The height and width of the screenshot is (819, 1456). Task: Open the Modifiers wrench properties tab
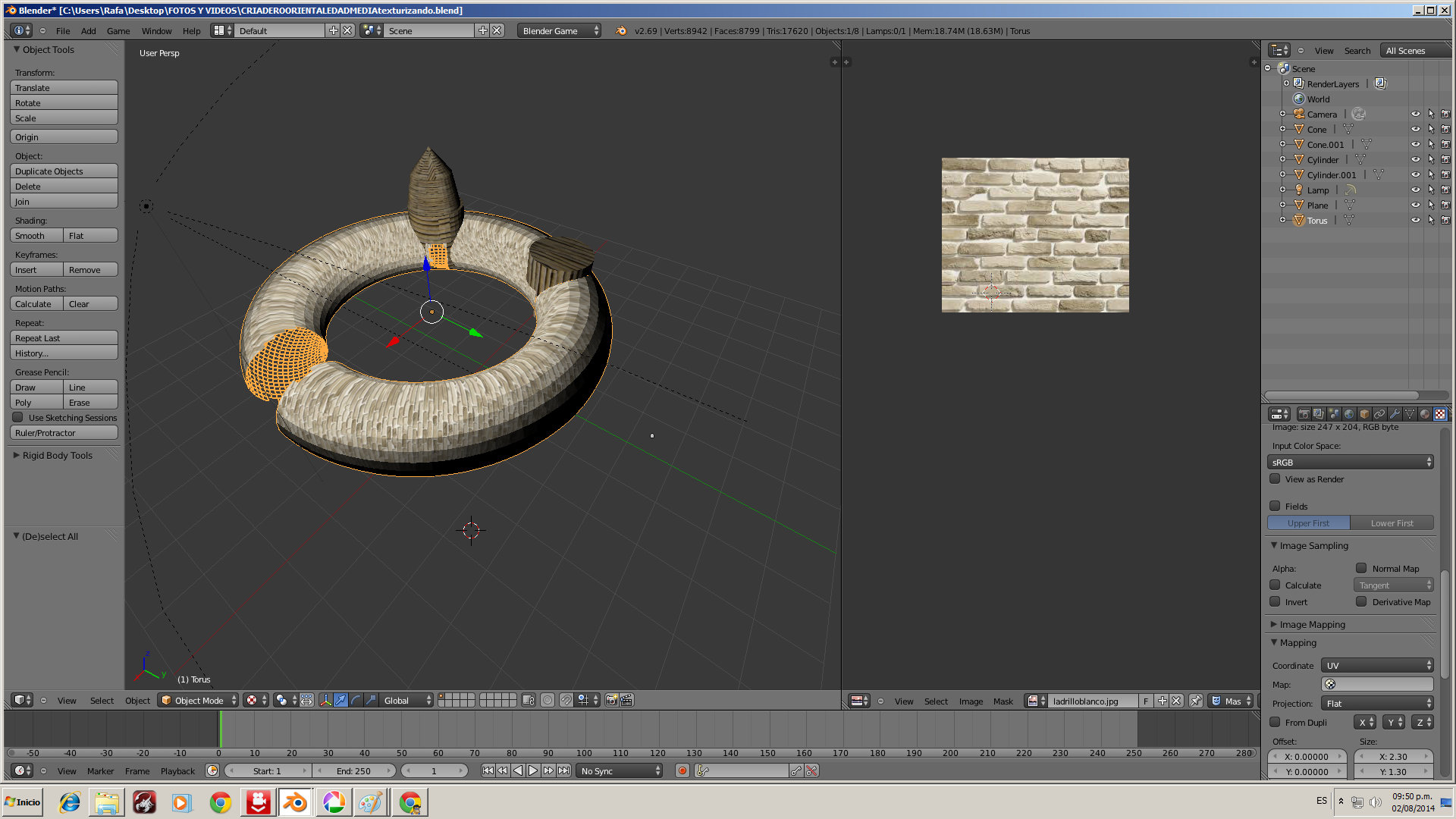pyautogui.click(x=1395, y=414)
